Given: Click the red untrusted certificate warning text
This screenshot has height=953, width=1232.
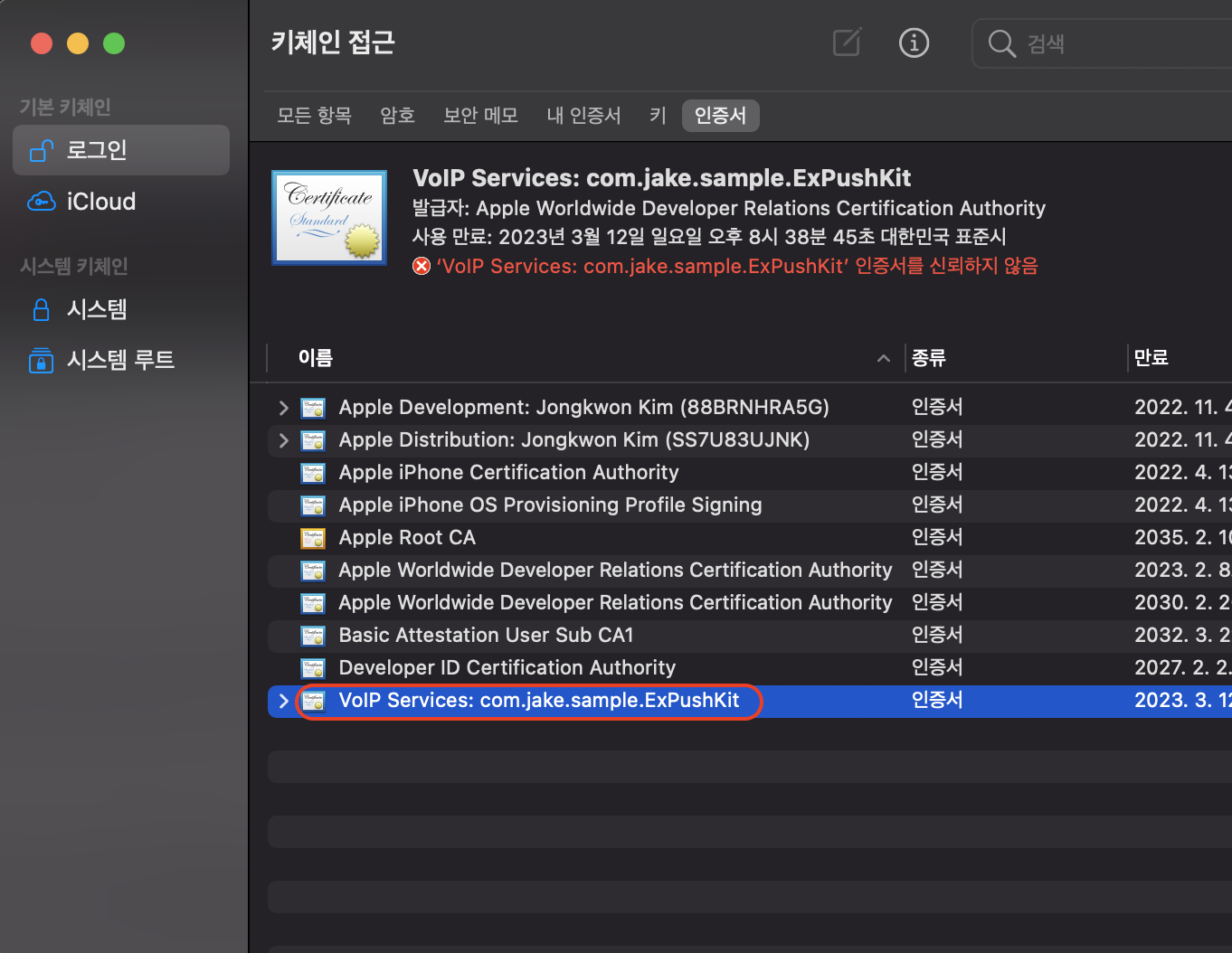Looking at the screenshot, I should (x=737, y=266).
